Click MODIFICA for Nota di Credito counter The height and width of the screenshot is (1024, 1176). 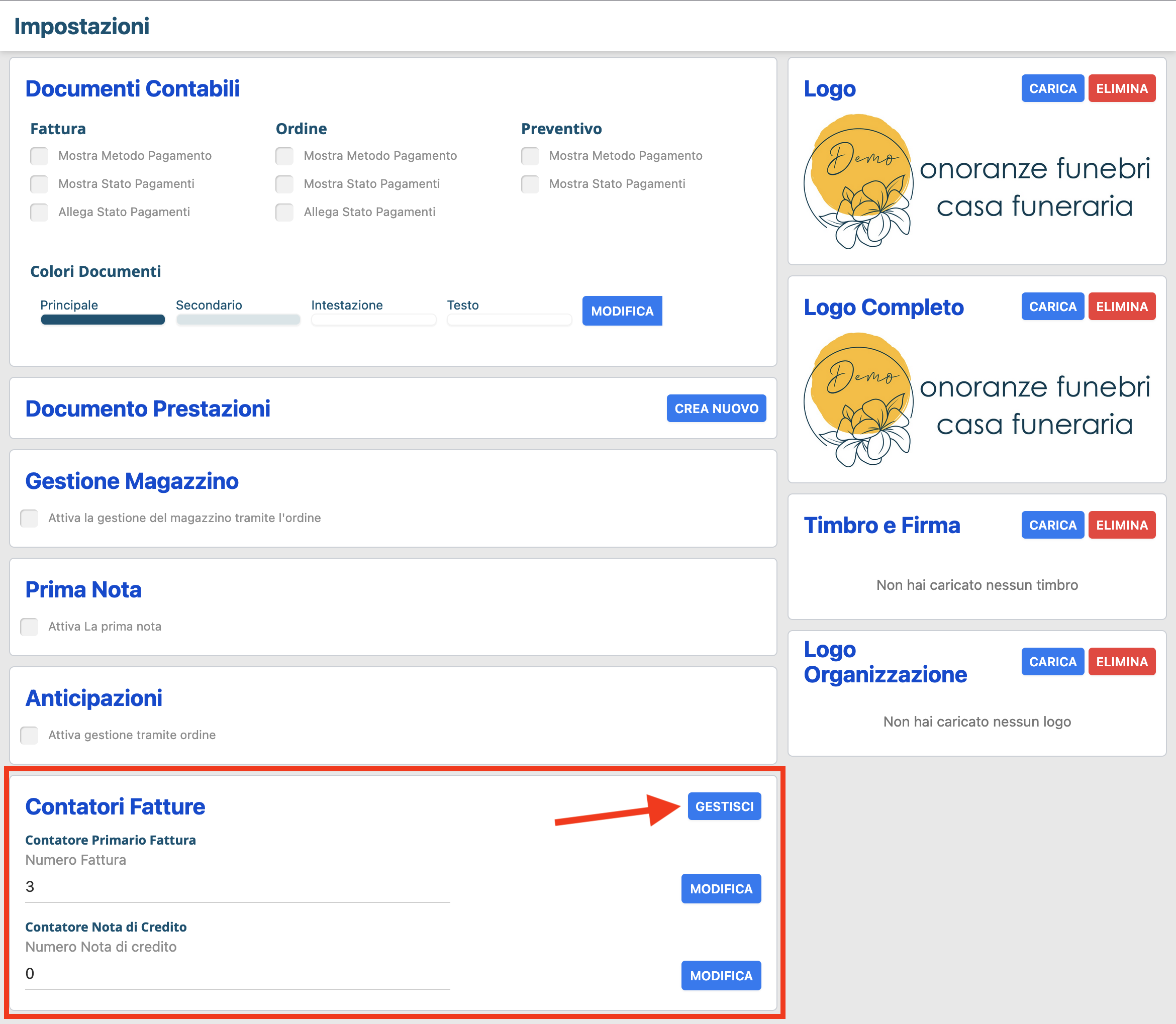click(721, 975)
